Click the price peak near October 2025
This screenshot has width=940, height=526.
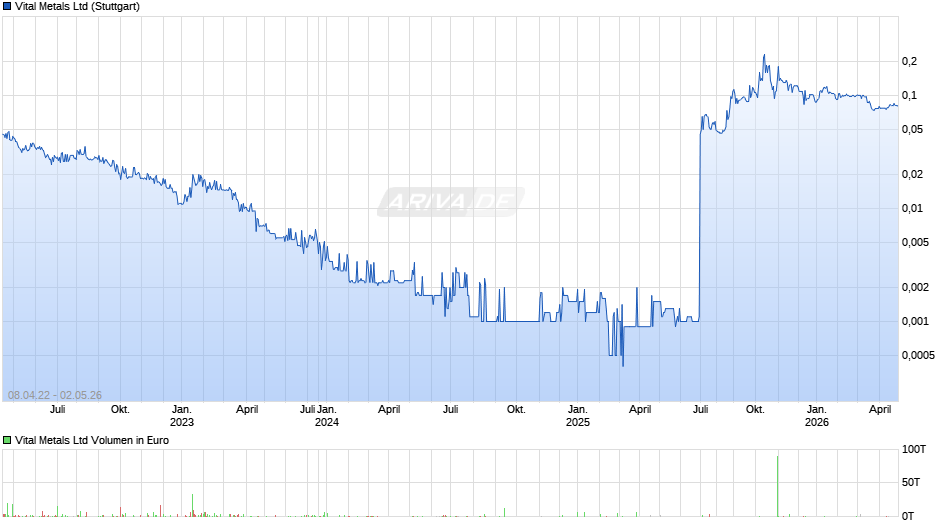(x=764, y=56)
